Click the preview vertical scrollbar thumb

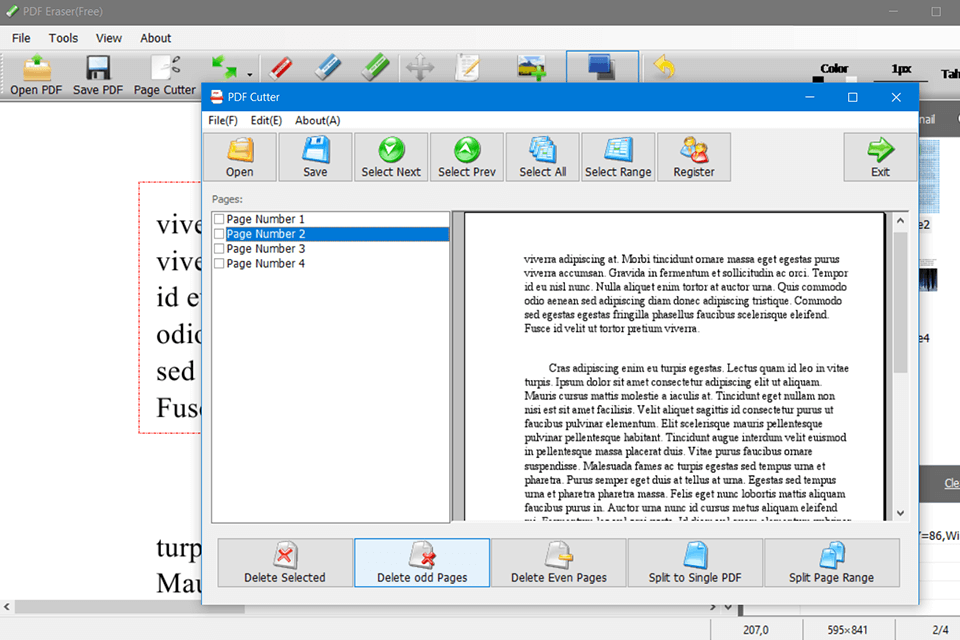tap(900, 302)
